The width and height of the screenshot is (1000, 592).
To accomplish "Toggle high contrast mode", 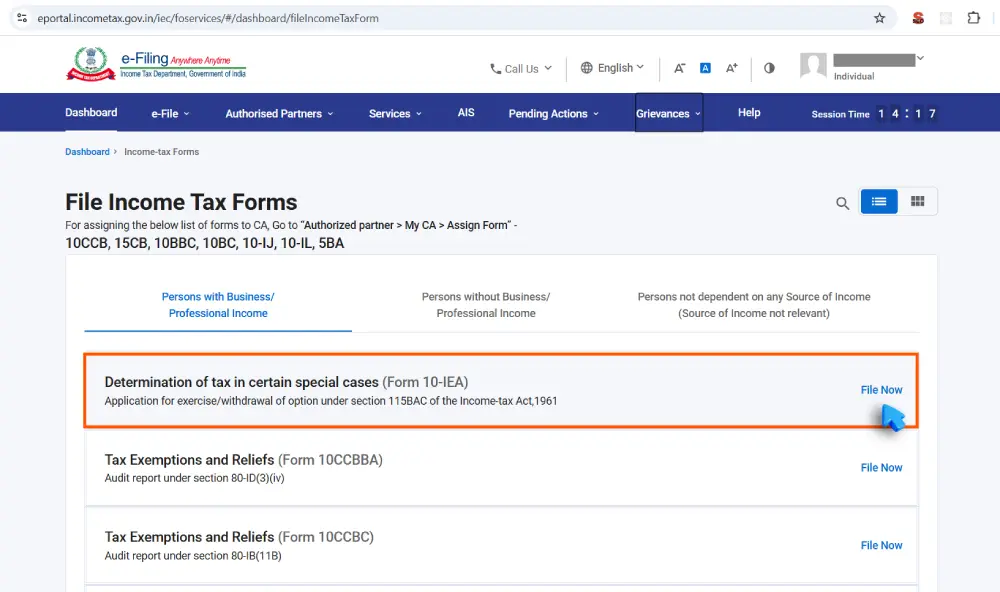I will [769, 68].
